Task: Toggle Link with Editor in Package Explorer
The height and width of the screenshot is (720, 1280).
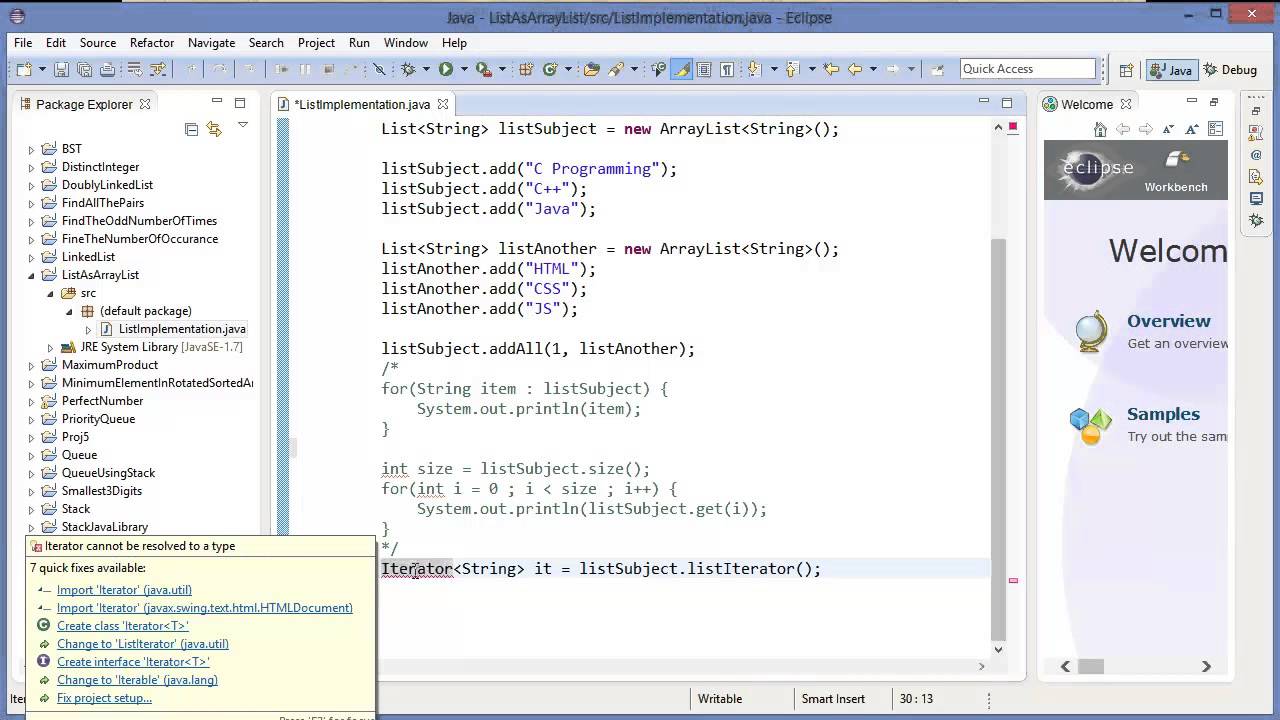Action: [x=214, y=129]
